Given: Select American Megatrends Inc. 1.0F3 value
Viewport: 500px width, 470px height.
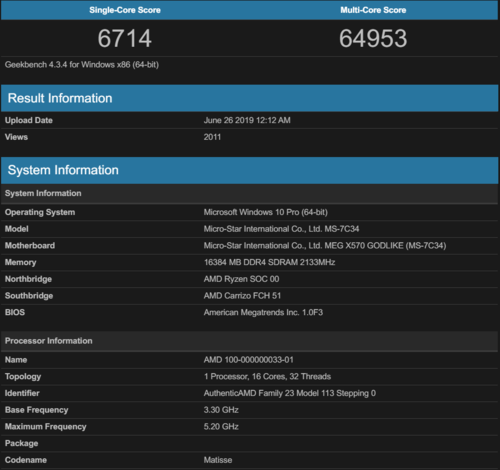Looking at the screenshot, I should pos(263,312).
